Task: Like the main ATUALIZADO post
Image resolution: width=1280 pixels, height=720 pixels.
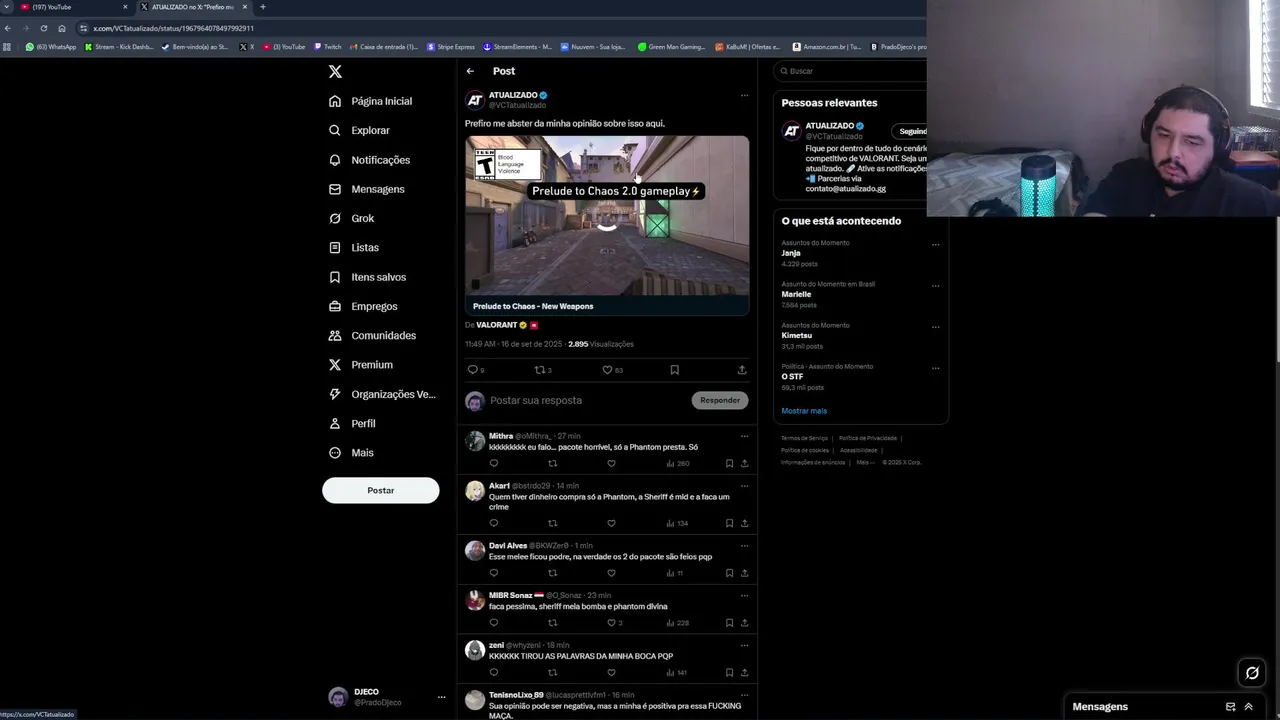Action: click(x=607, y=370)
